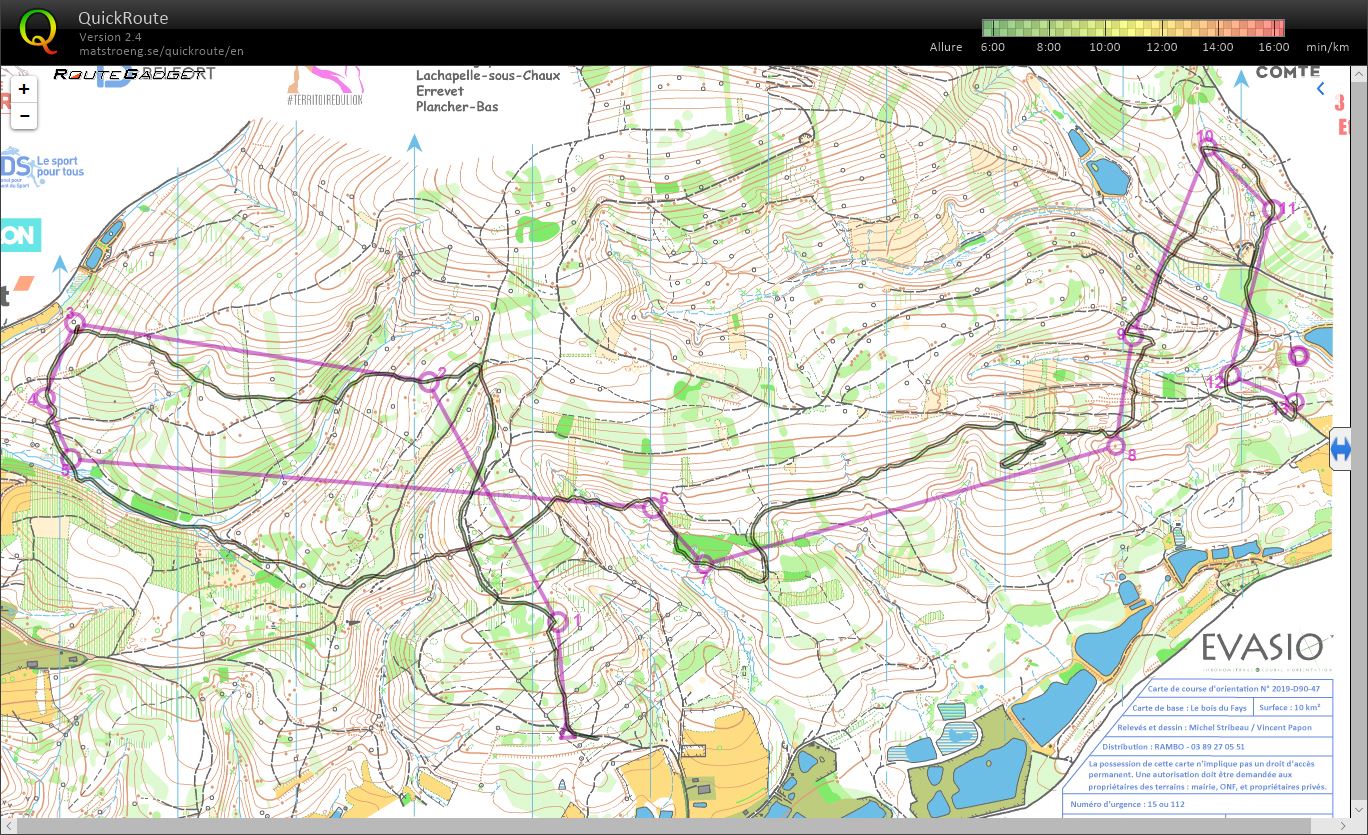The height and width of the screenshot is (835, 1368).
Task: Click the Allure legend label
Action: pyautogui.click(x=946, y=47)
